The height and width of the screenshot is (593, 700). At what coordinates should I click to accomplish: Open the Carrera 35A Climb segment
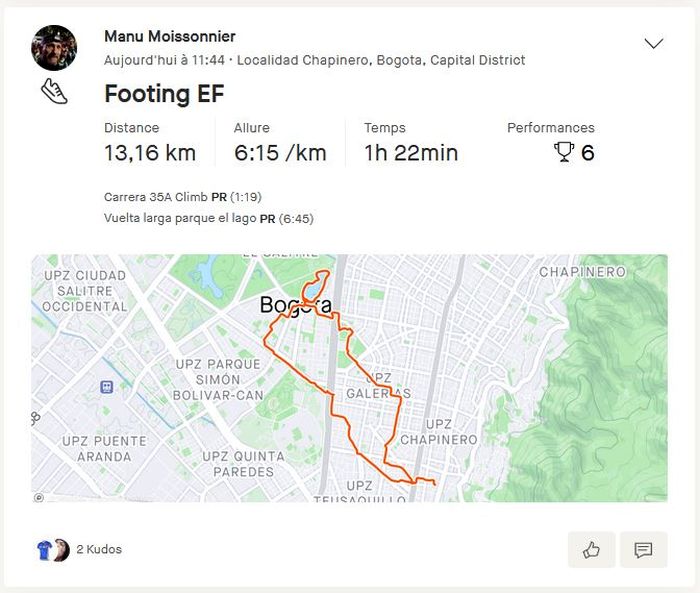tap(156, 197)
